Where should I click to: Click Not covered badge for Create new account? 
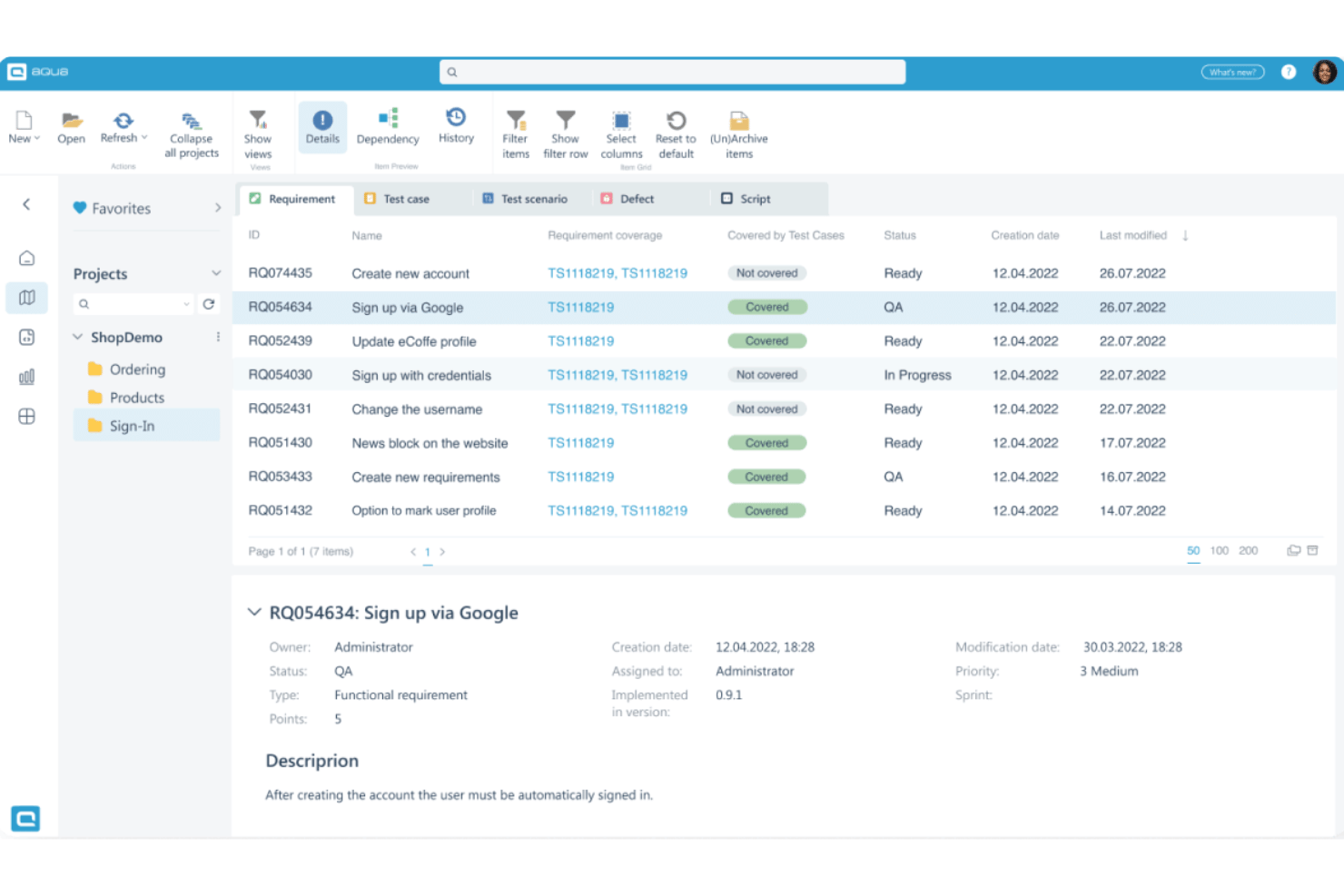click(x=767, y=273)
